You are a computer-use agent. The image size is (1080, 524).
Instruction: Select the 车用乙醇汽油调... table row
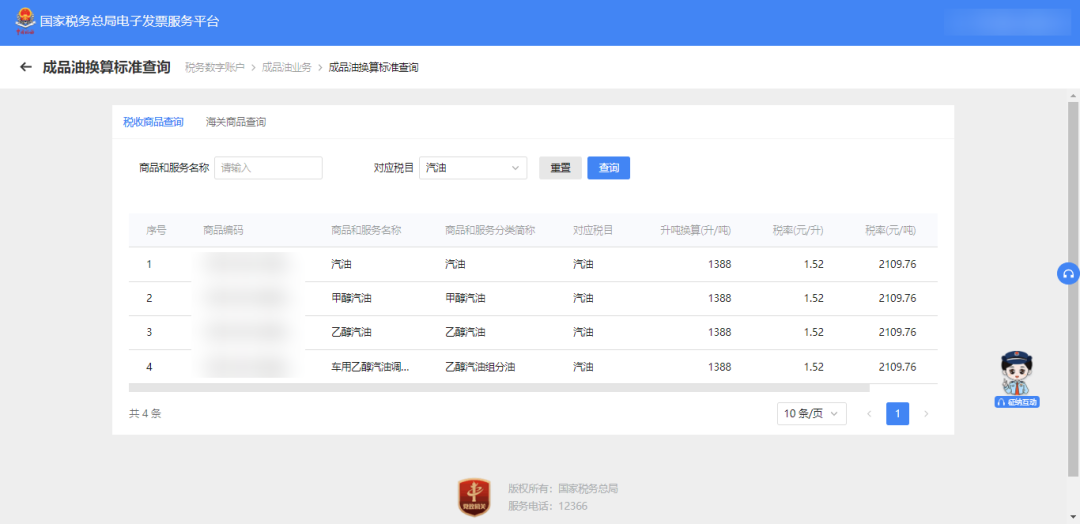(x=370, y=367)
